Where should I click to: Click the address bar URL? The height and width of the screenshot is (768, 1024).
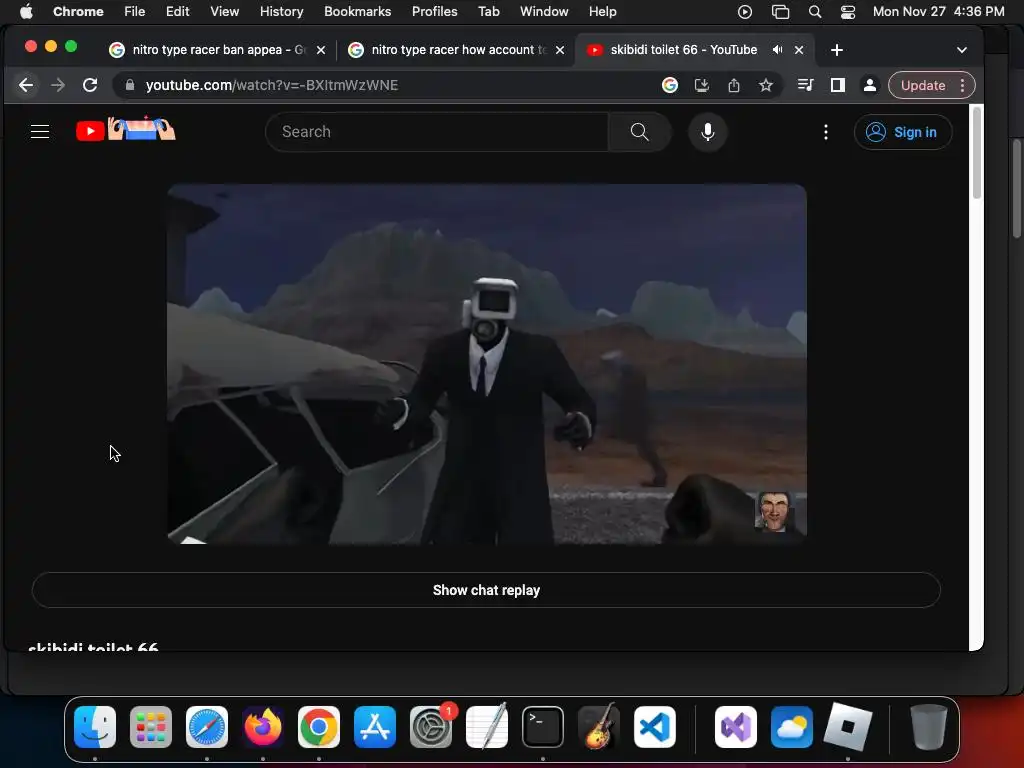click(271, 85)
